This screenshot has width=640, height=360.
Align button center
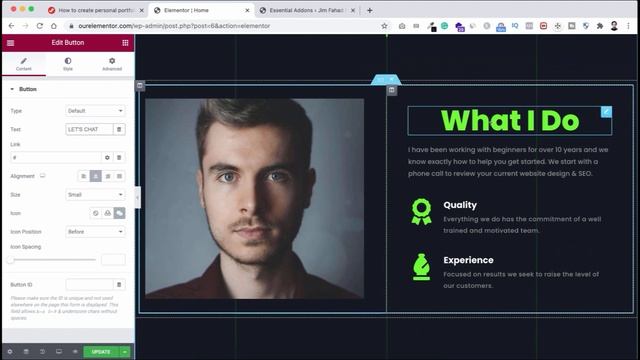coord(96,176)
